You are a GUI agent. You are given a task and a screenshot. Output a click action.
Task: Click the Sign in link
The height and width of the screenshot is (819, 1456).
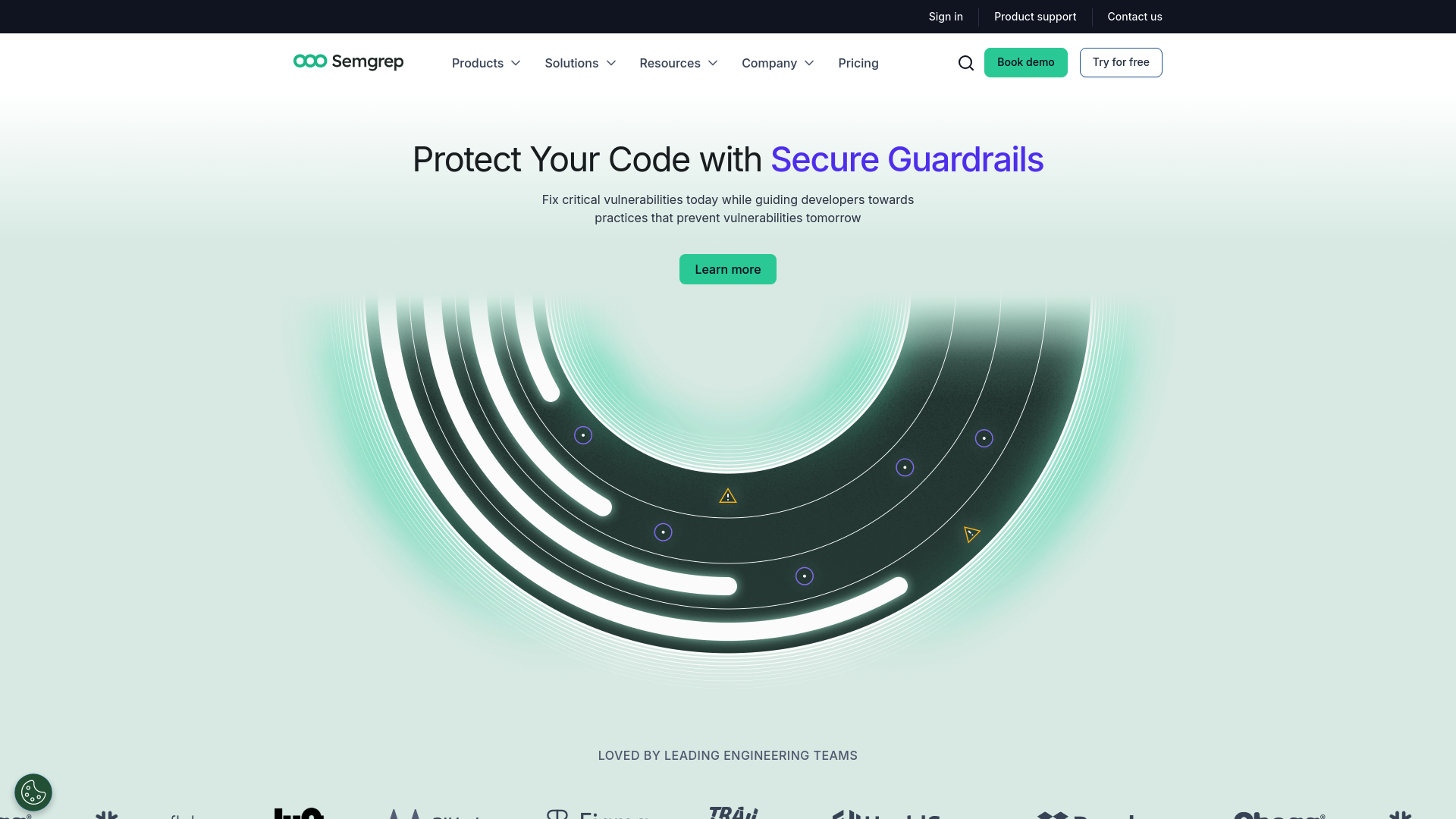pyautogui.click(x=945, y=16)
